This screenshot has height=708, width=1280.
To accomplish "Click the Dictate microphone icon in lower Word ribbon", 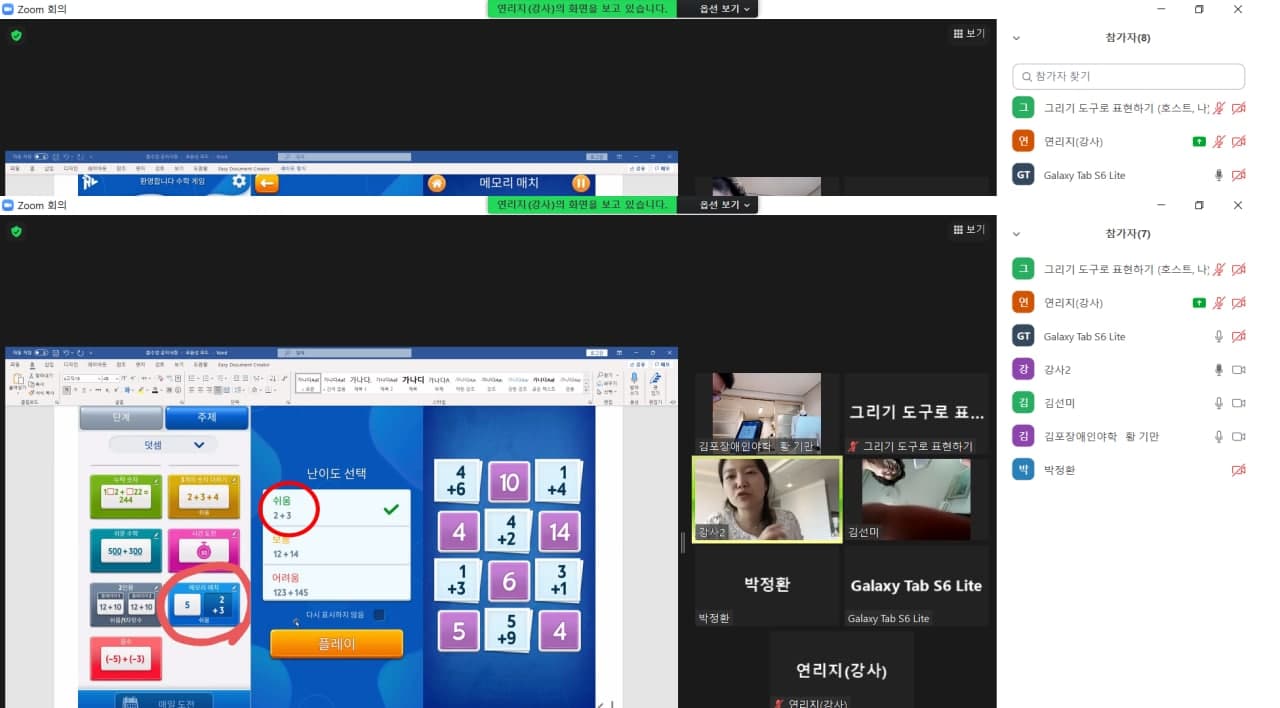I will point(633,380).
